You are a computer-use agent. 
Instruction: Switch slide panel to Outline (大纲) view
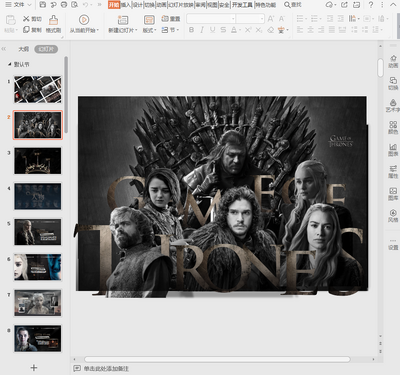pyautogui.click(x=23, y=49)
